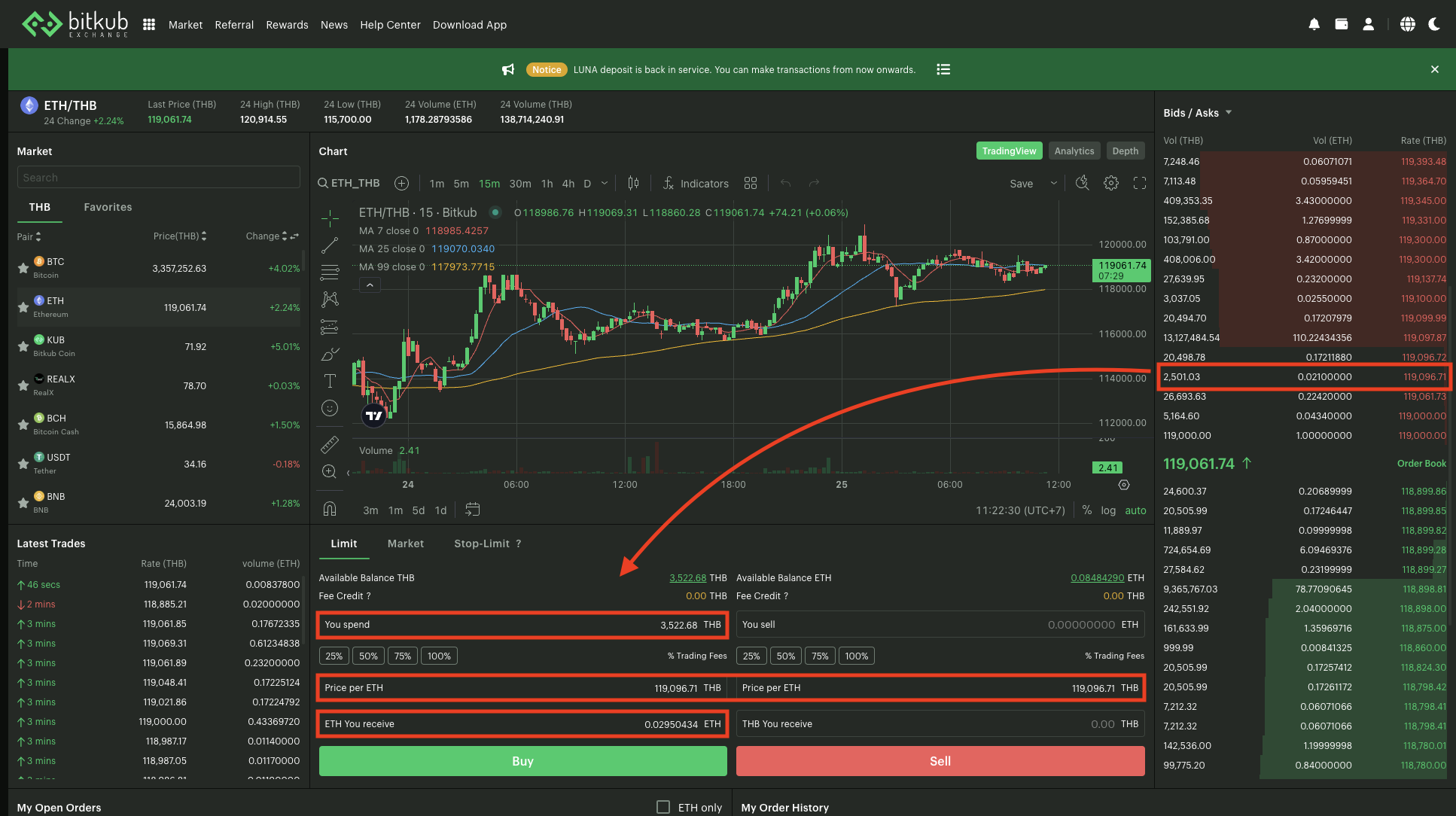Open the wallet icon in header
The image size is (1456, 816).
[x=1341, y=24]
